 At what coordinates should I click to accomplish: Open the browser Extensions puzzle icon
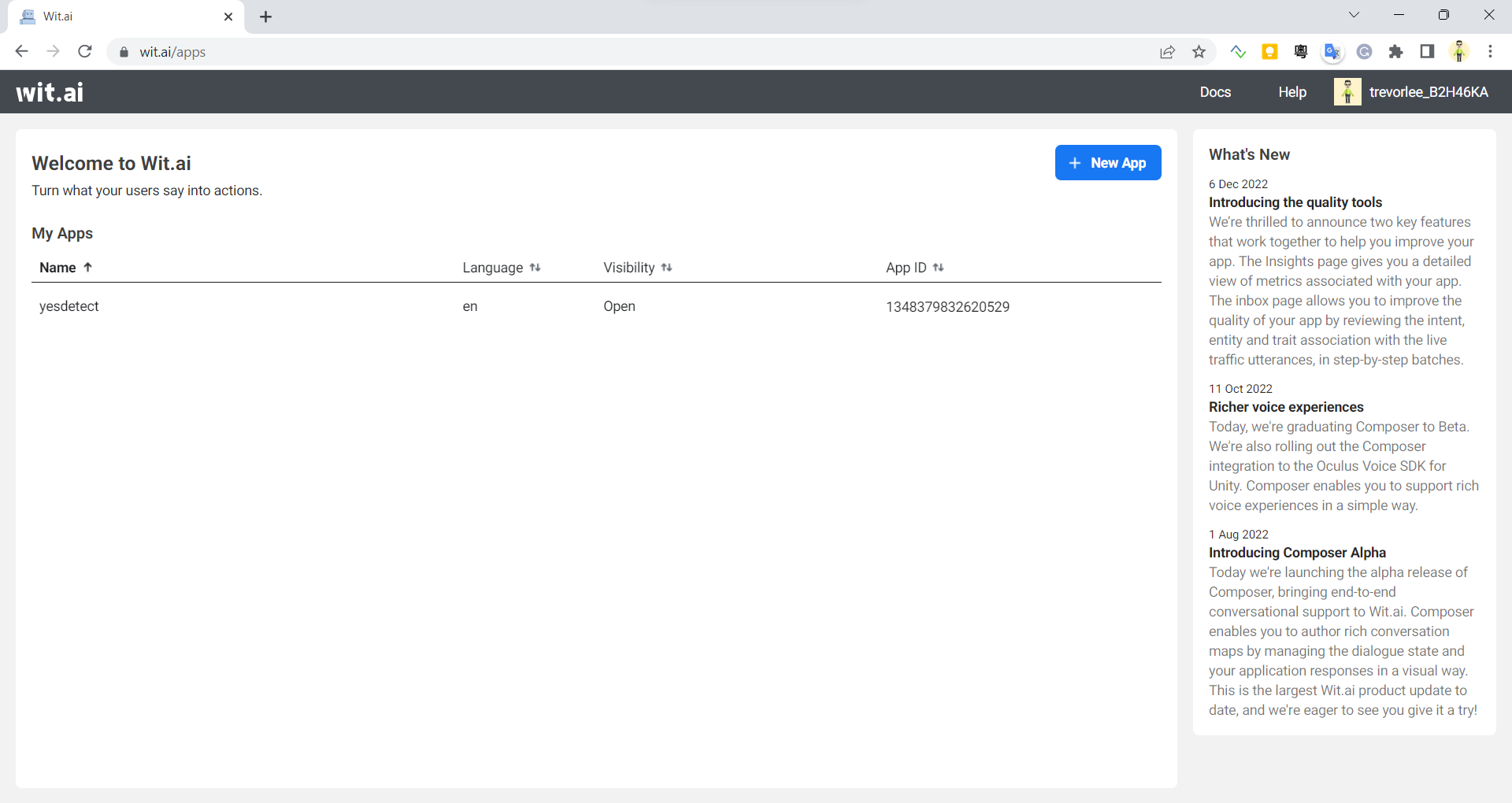coord(1395,51)
